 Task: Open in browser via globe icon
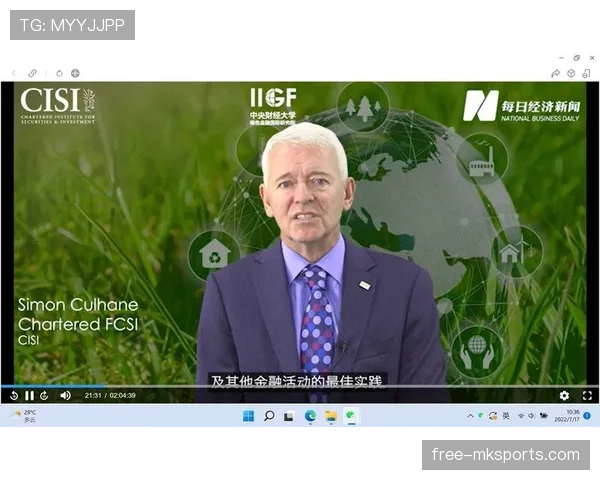point(75,73)
